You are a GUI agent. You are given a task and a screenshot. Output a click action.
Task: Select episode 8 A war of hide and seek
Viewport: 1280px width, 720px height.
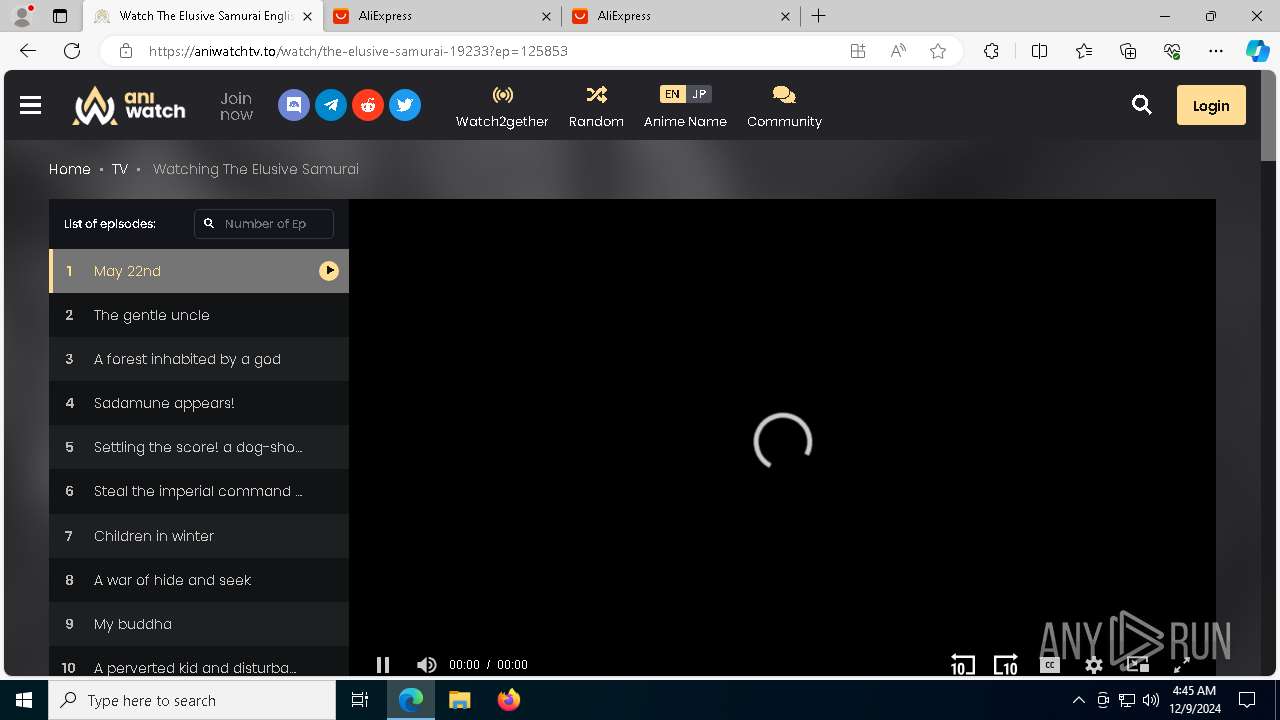(x=199, y=580)
